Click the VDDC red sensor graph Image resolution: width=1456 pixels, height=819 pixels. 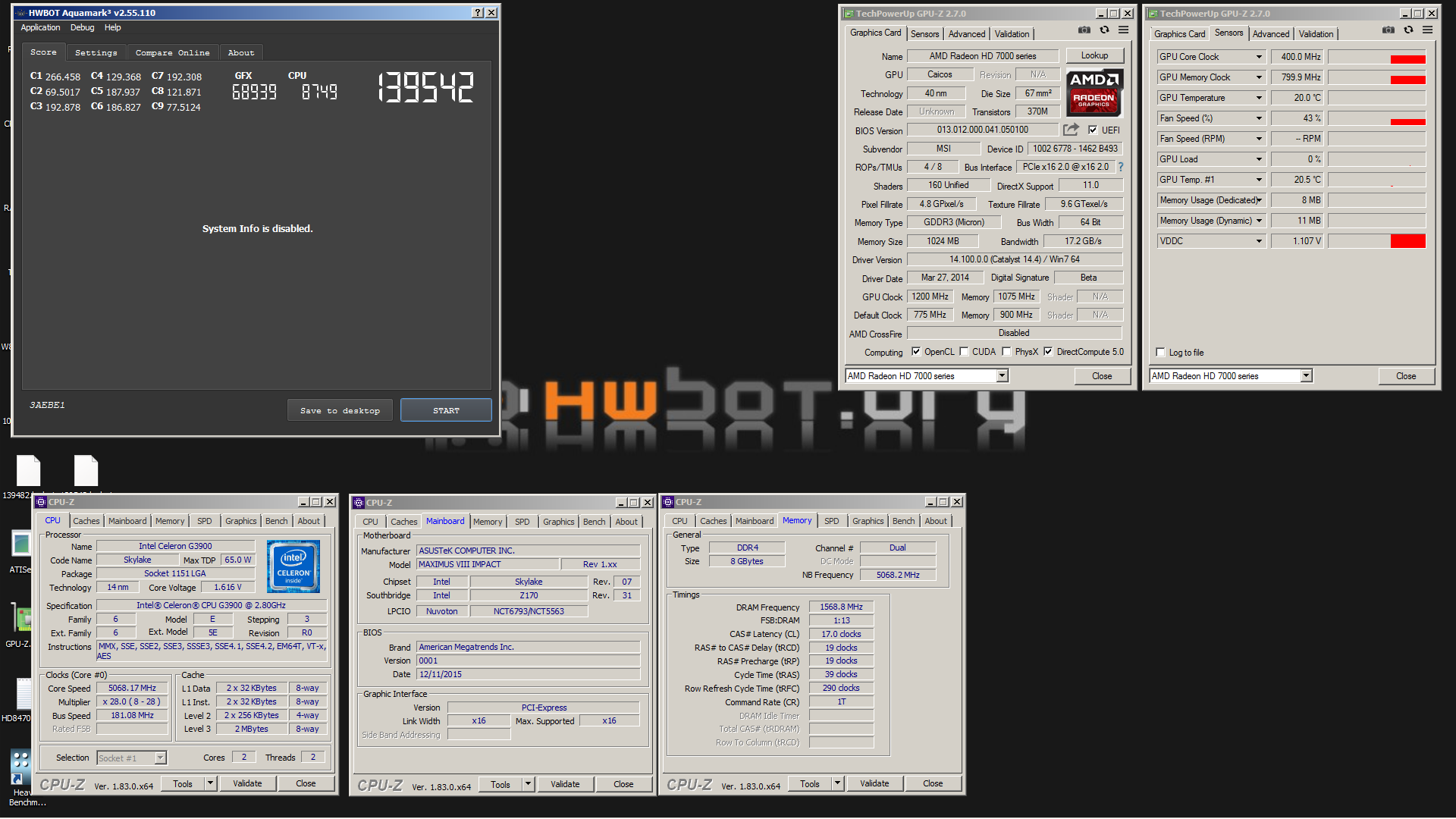coord(1376,241)
